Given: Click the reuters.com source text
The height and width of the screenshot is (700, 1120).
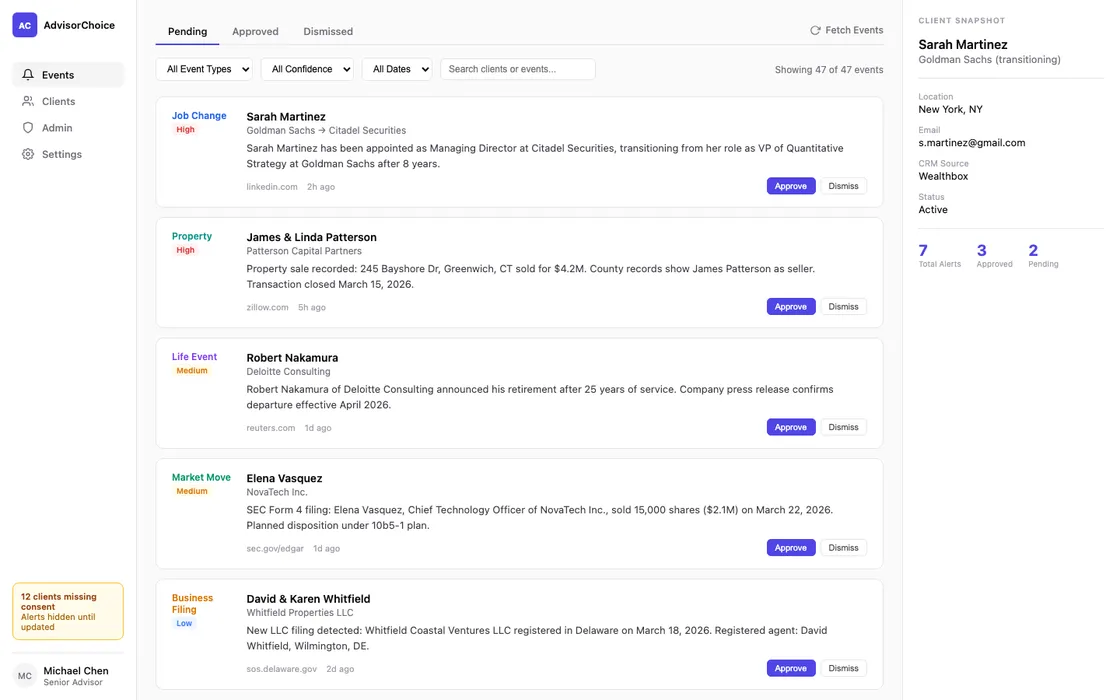Looking at the screenshot, I should point(271,429).
